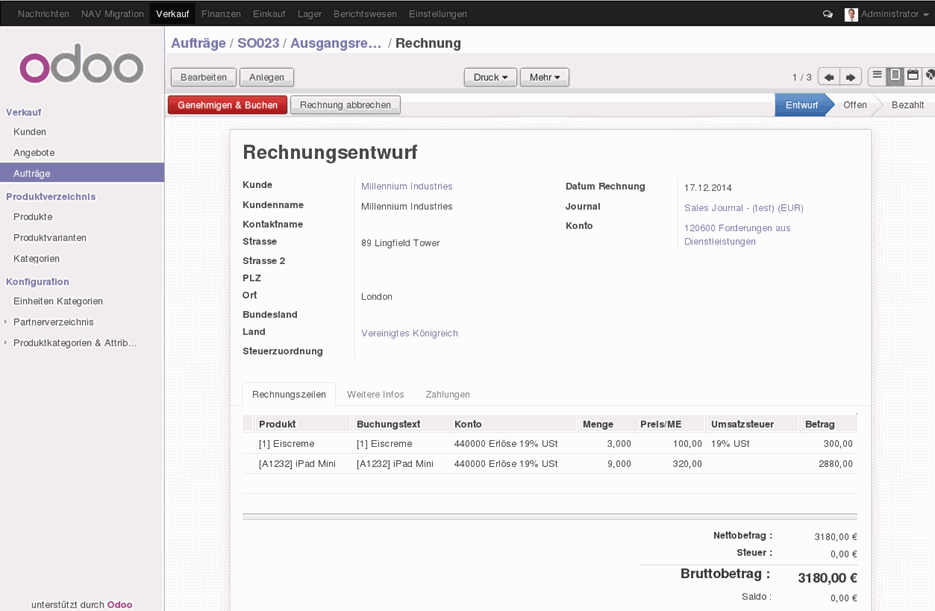Switch to list view icon
Viewport: 935px width, 611px height.
click(x=877, y=76)
